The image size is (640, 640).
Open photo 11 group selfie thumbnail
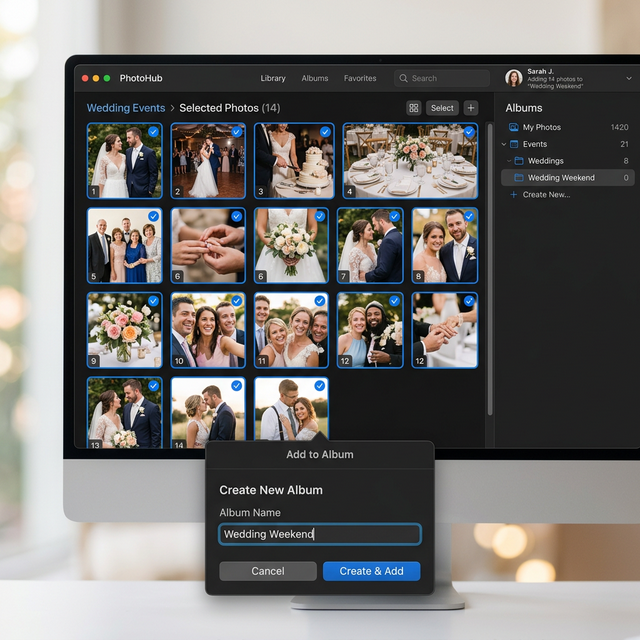coord(291,330)
